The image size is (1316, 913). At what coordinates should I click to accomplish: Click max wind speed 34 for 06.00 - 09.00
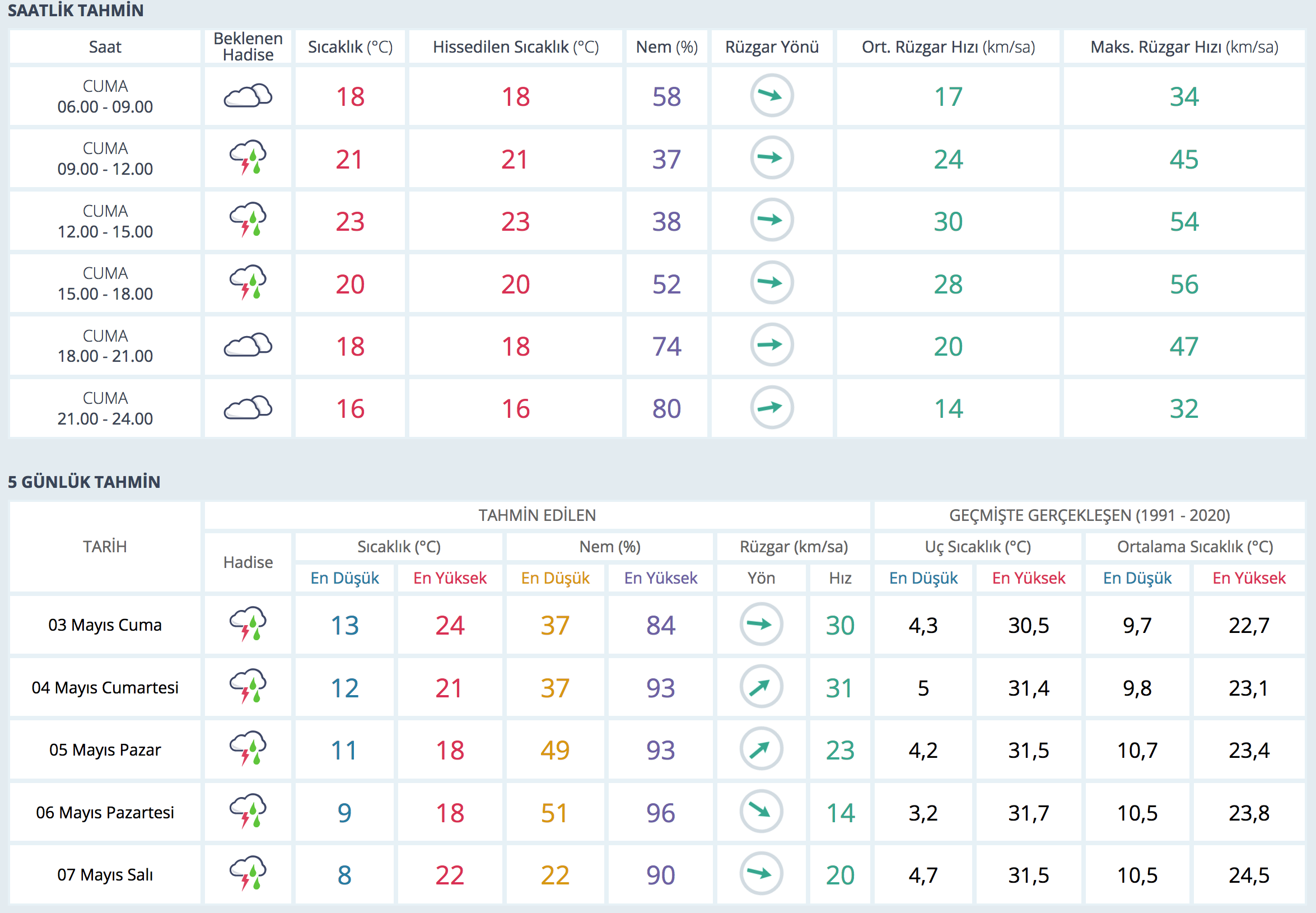point(1184,97)
